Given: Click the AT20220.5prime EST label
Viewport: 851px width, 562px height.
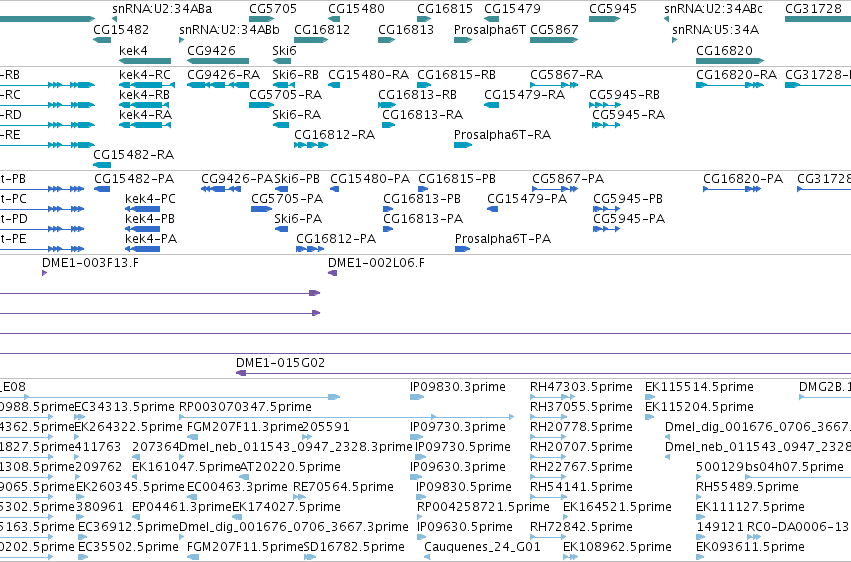Looking at the screenshot, I should (290, 467).
